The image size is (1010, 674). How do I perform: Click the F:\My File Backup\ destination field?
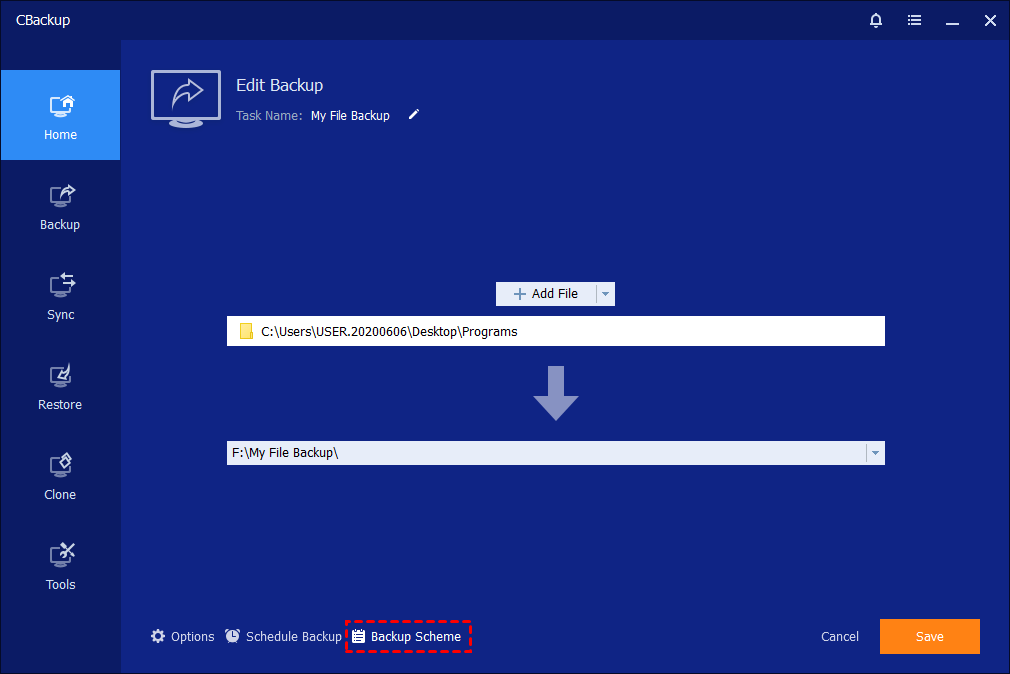pos(545,453)
